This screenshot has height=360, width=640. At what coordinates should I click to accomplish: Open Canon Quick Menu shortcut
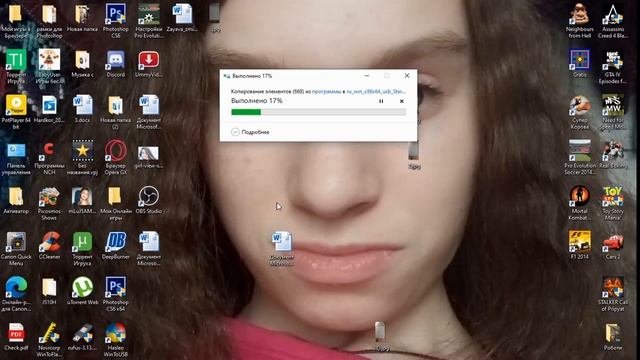coord(16,248)
